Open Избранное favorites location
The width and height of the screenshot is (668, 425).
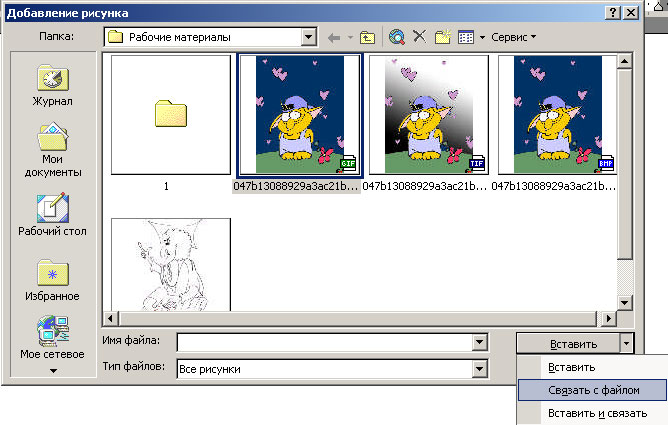tap(51, 280)
